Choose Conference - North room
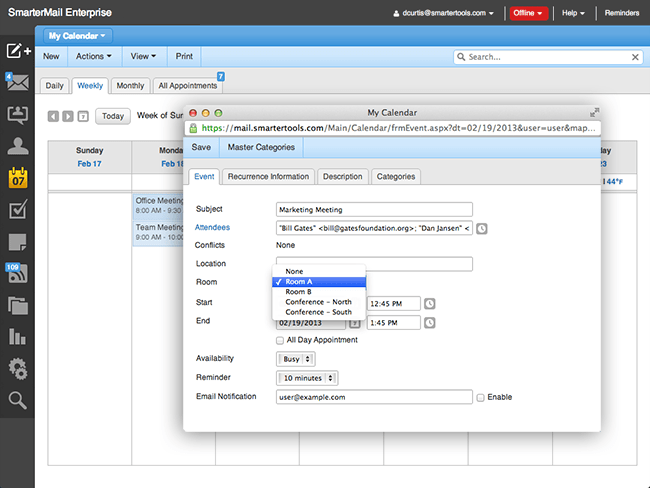Screen dimensions: 650x488 319,302
